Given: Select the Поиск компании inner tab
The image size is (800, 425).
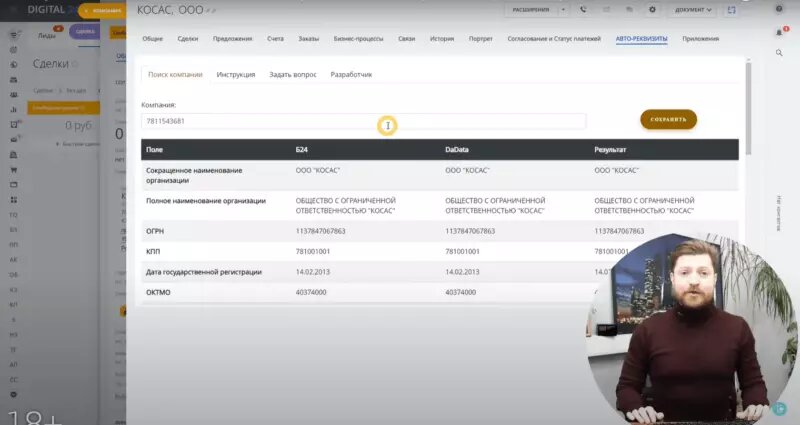Looking at the screenshot, I should click(x=175, y=74).
